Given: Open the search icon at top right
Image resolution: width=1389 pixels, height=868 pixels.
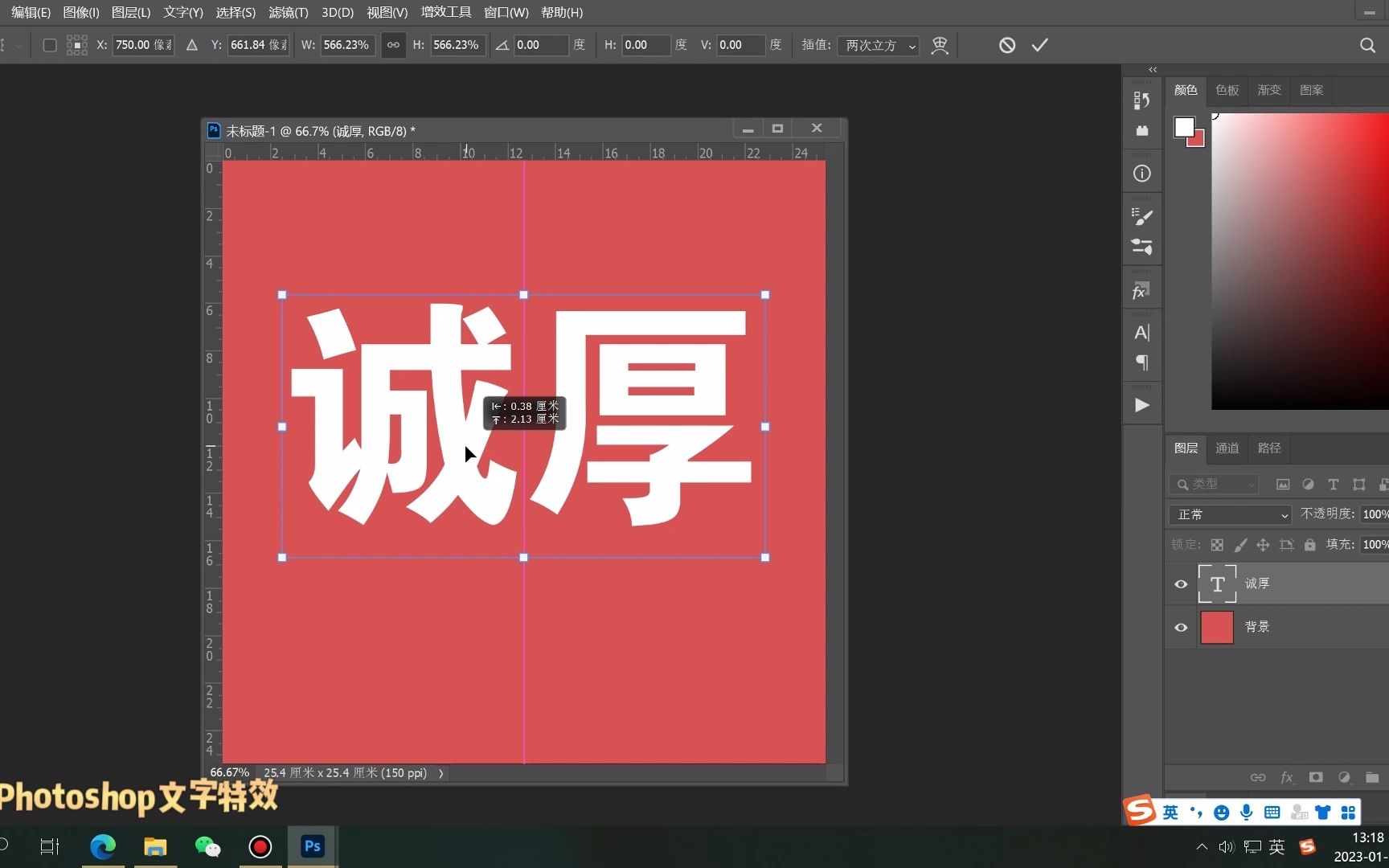Looking at the screenshot, I should point(1367,45).
